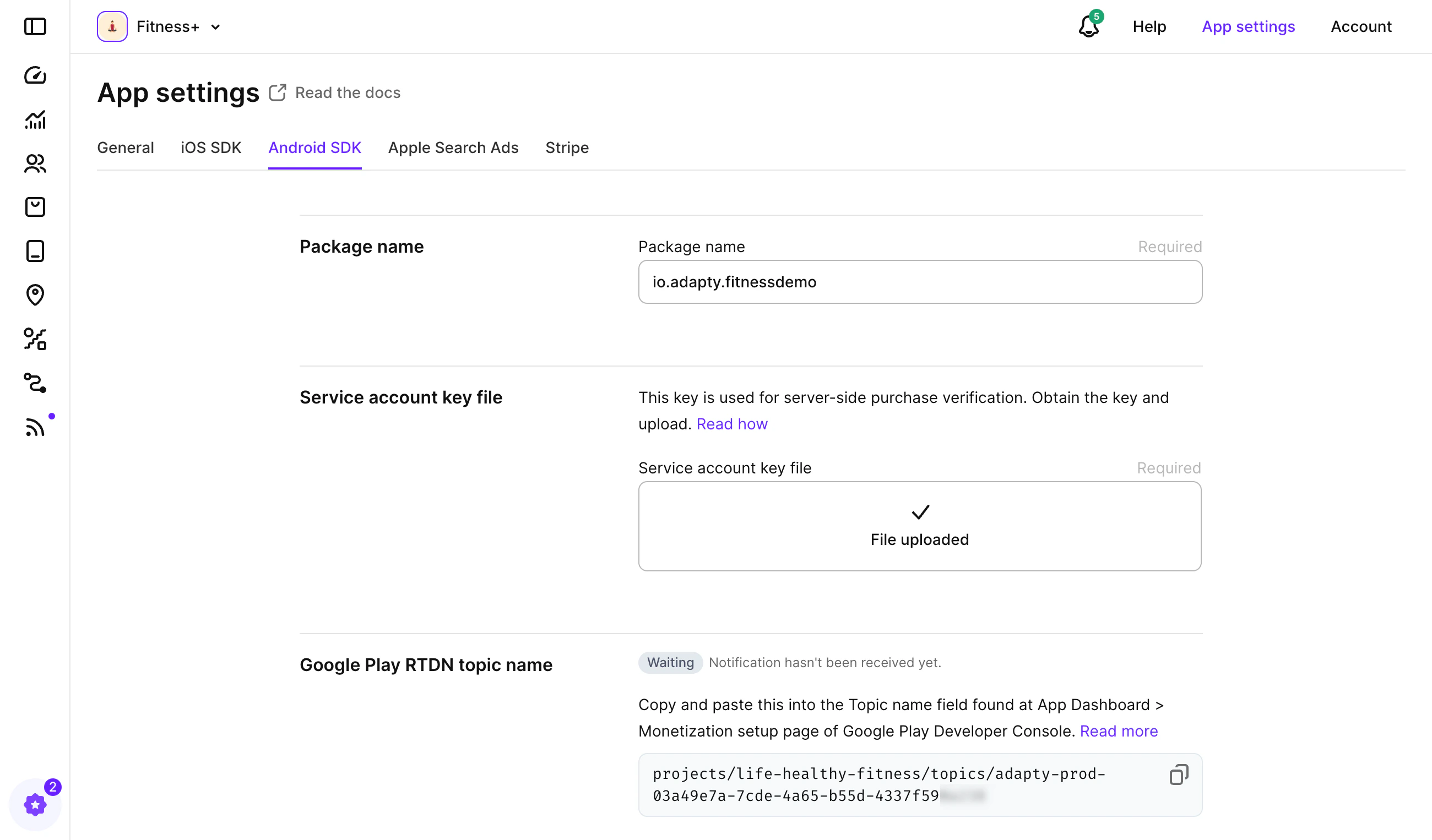The width and height of the screenshot is (1432, 840).
Task: Copy the RTDN topic name
Action: [x=1179, y=774]
